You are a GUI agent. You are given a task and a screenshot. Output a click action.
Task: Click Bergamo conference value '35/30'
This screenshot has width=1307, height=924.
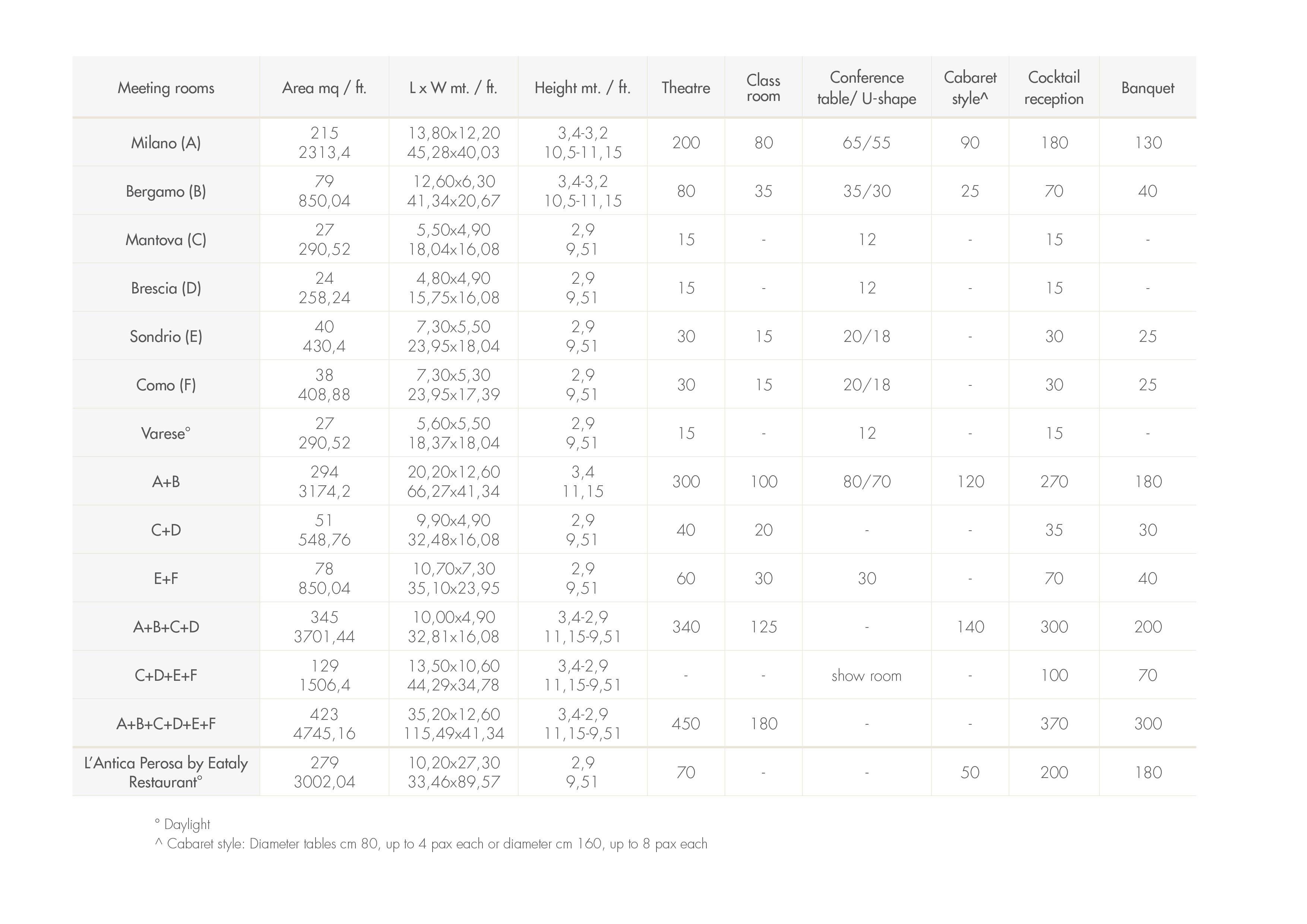coord(866,191)
